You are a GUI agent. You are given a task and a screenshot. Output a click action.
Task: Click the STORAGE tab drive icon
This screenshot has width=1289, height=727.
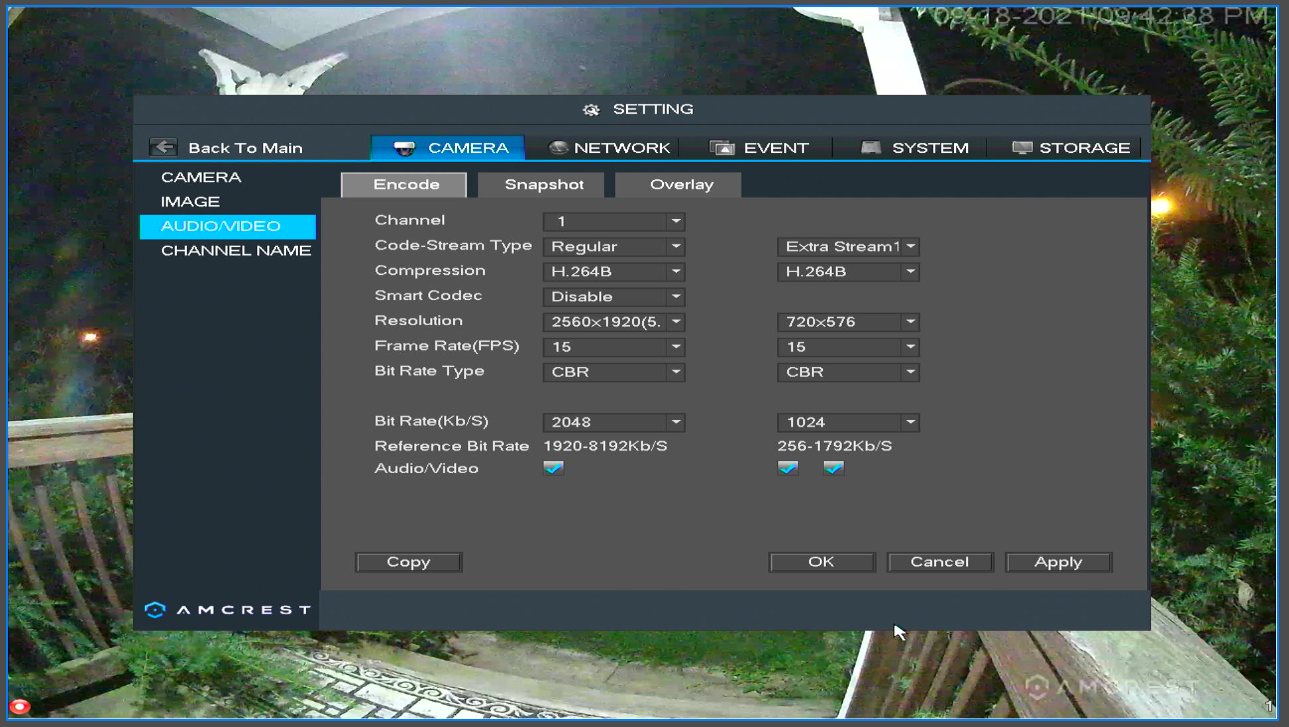click(1021, 148)
